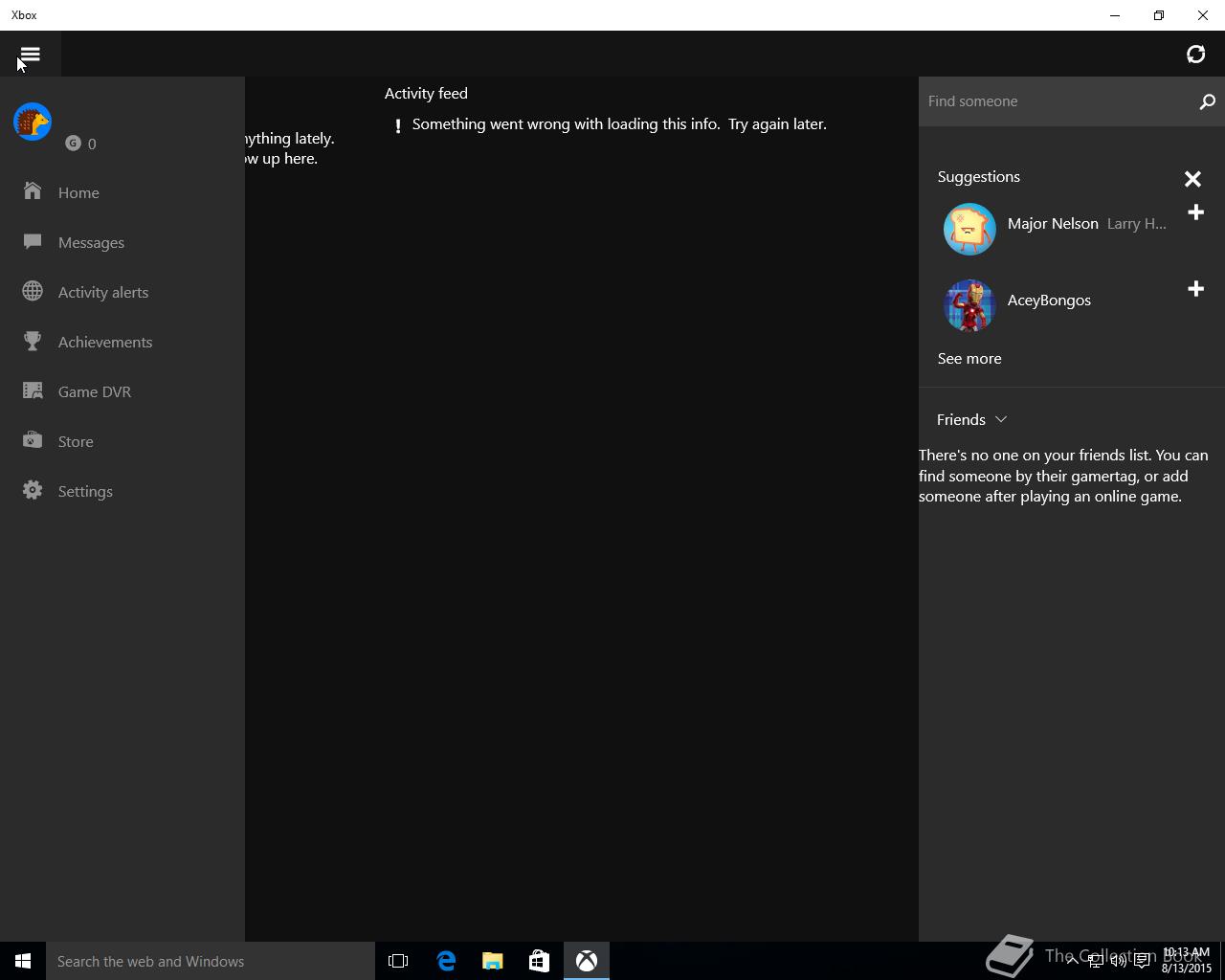1225x980 pixels.
Task: Click the Find someone search field
Action: (x=1056, y=101)
